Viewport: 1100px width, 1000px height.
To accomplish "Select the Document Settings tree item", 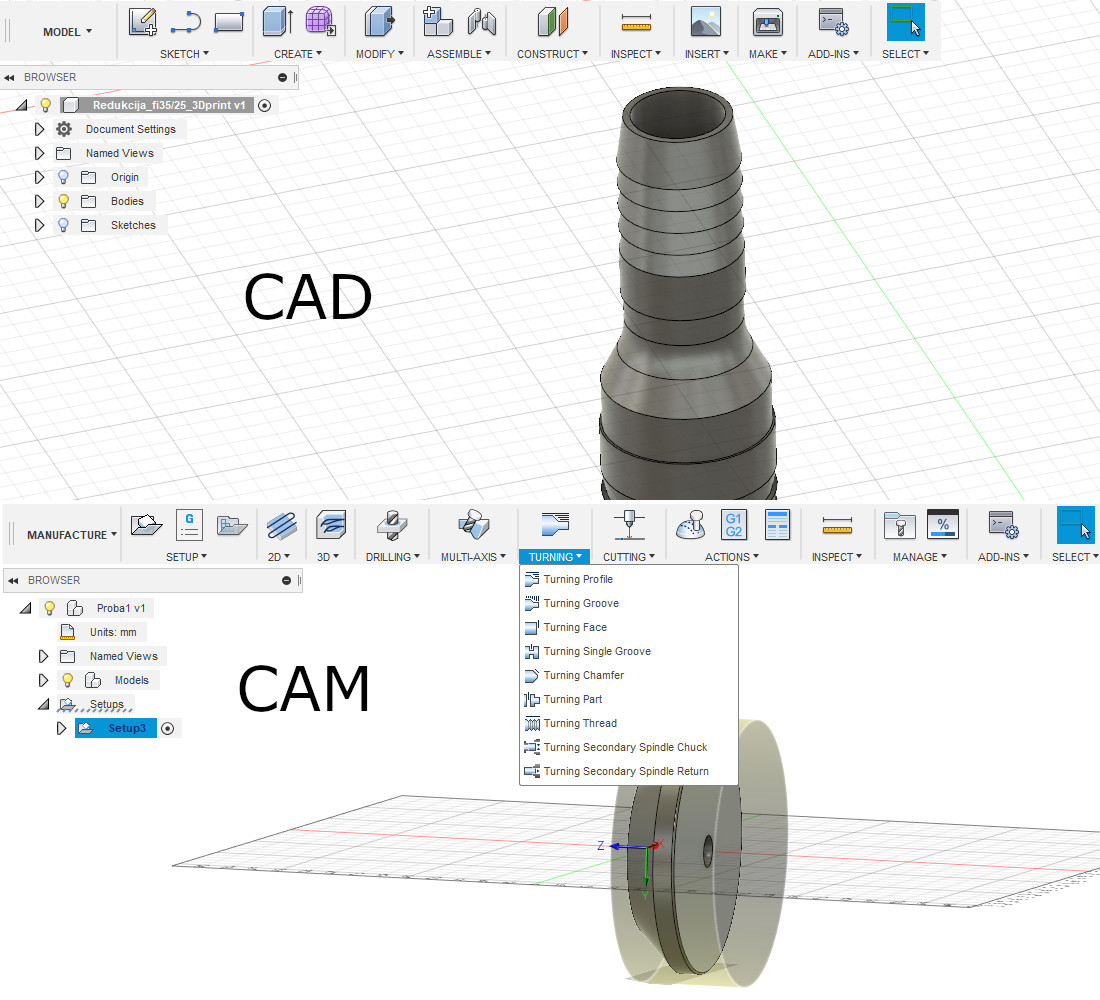I will point(130,129).
